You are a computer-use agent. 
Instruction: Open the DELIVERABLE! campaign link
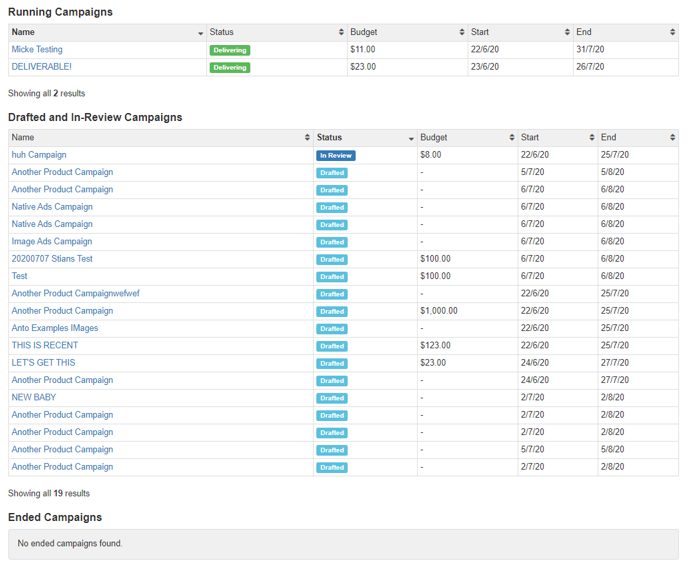coord(41,67)
